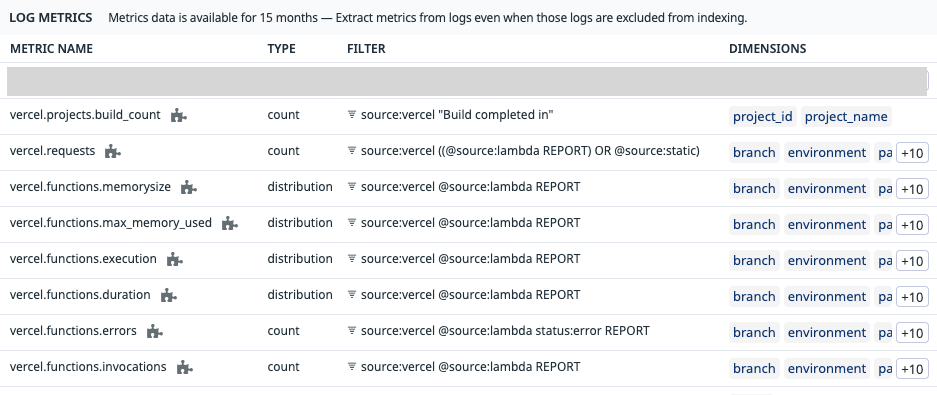Select project_id tag in build_count row
This screenshot has height=395, width=937.
point(763,117)
